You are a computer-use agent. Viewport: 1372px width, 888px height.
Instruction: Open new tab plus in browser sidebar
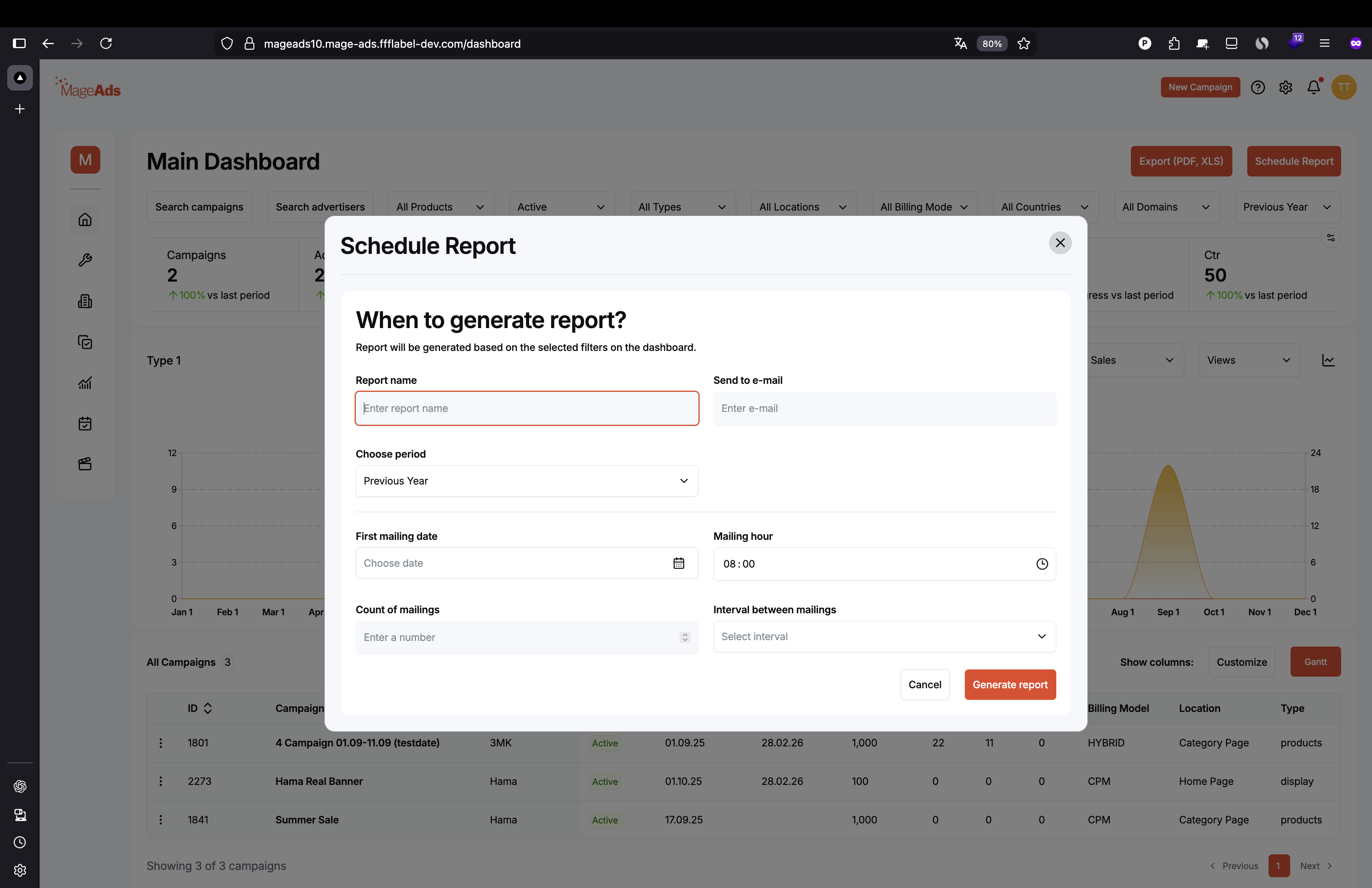(20, 109)
